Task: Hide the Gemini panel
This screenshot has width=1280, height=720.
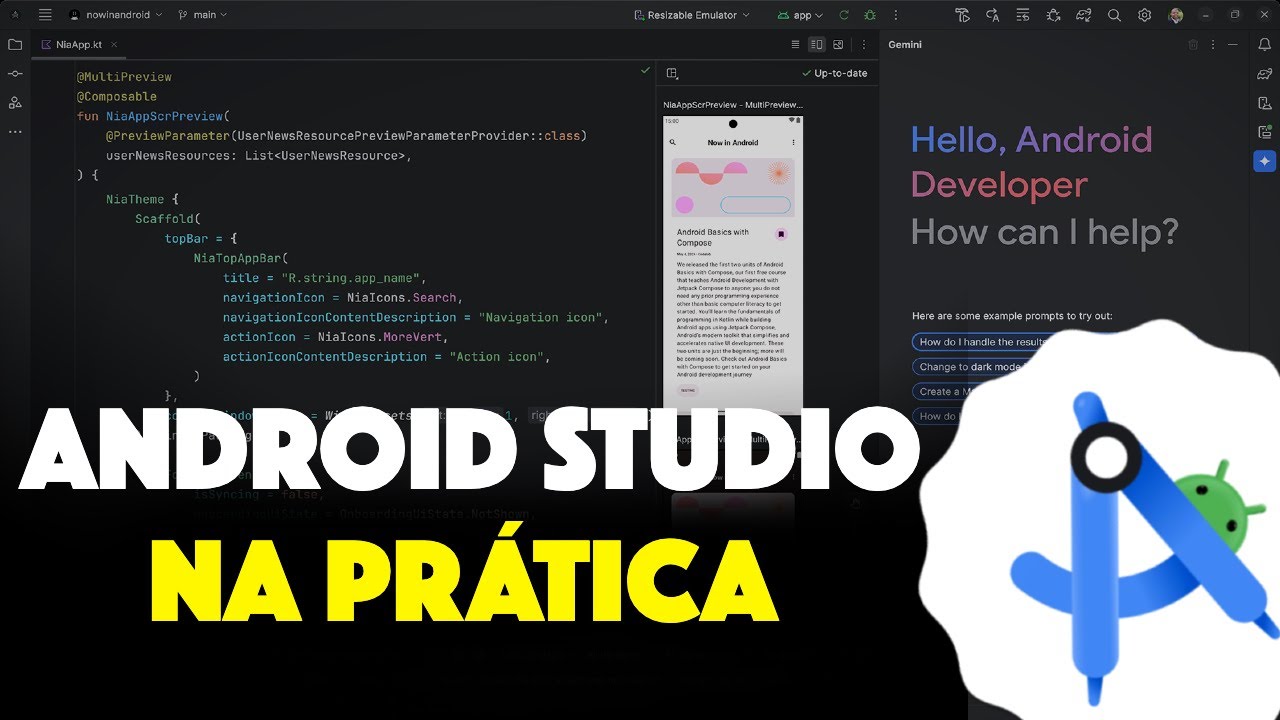Action: pos(1234,45)
